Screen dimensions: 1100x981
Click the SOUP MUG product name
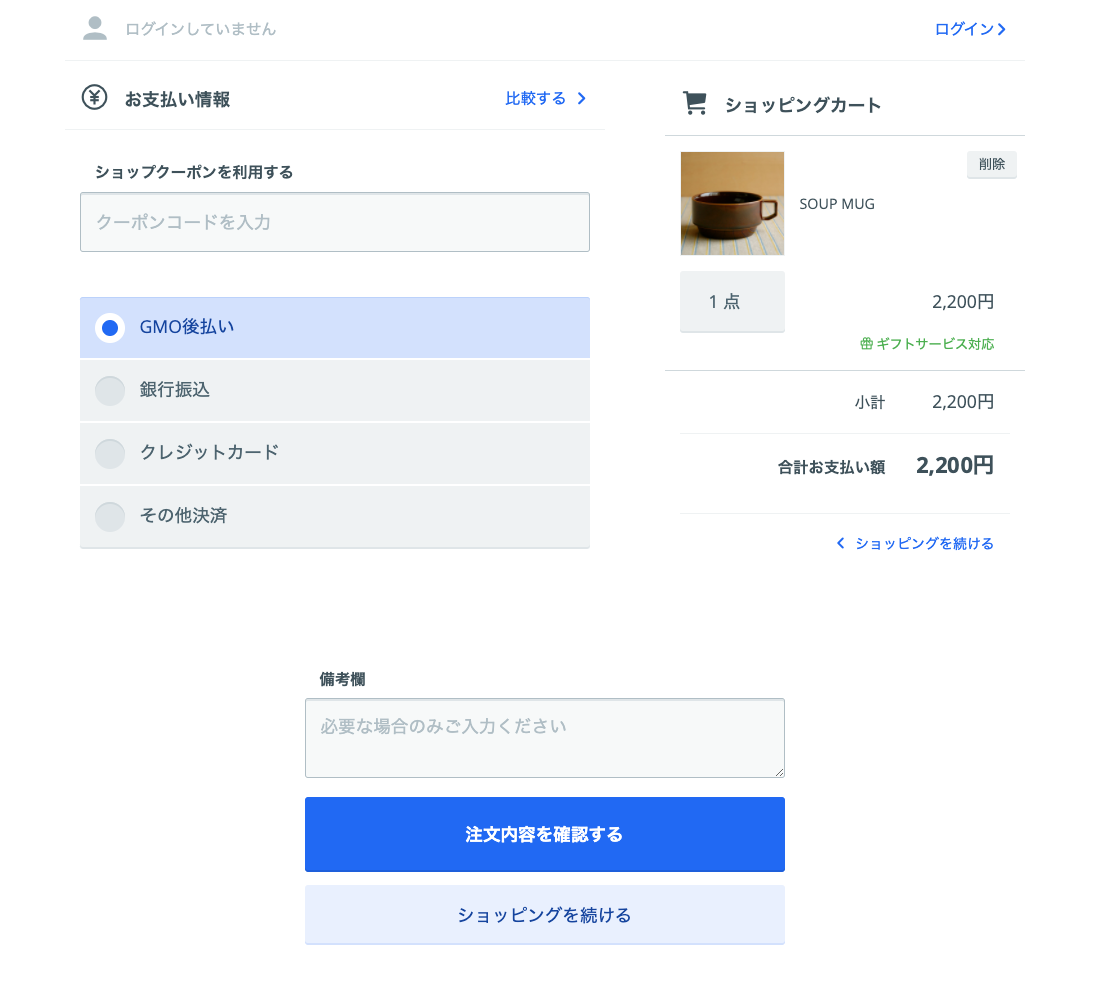(837, 204)
